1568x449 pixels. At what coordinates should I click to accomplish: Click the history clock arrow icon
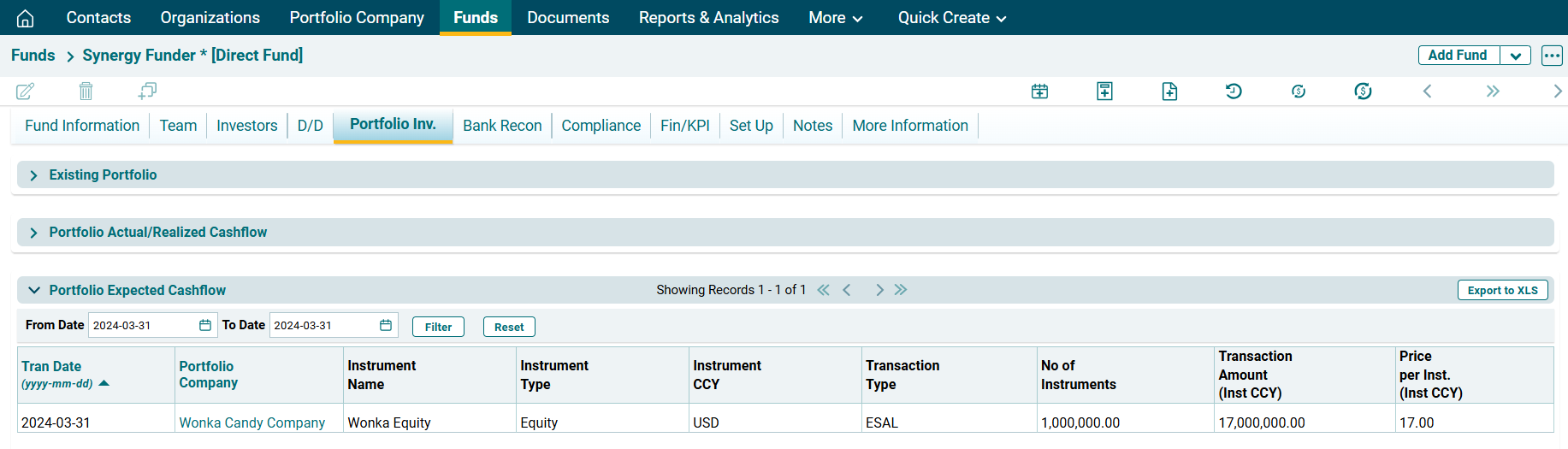[1234, 92]
